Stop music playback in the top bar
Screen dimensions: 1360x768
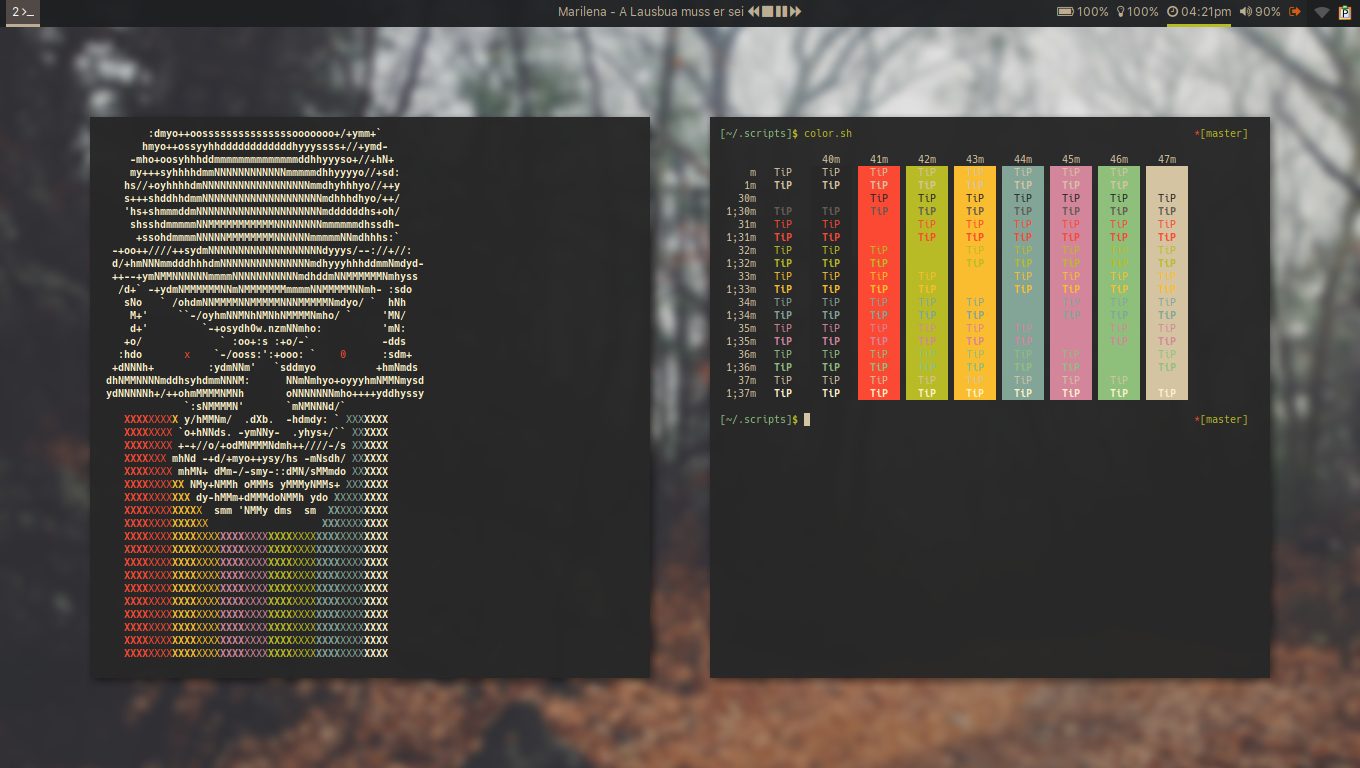pyautogui.click(x=768, y=12)
